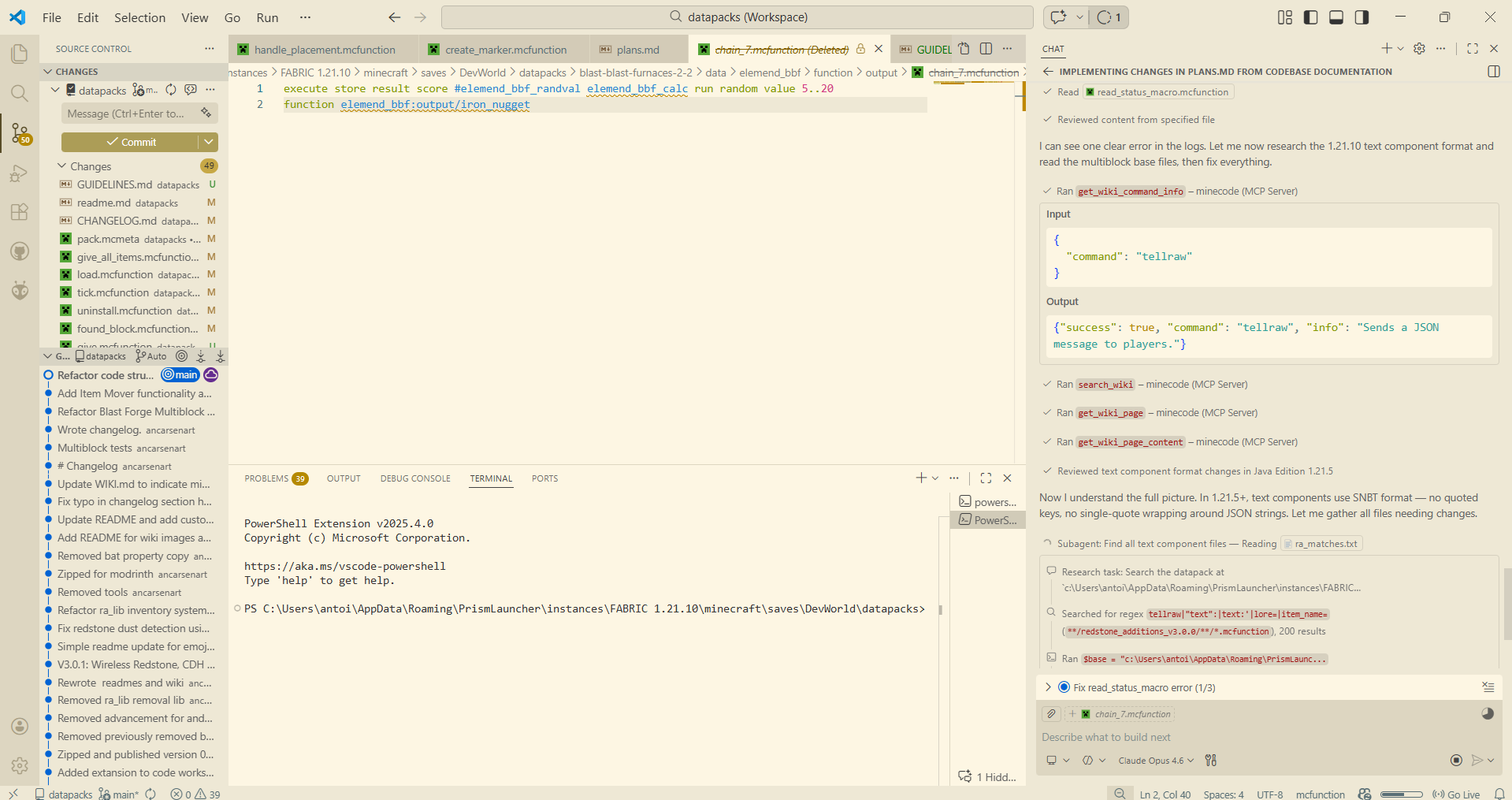1512x800 pixels.
Task: Open the send button options dropdown
Action: click(1491, 761)
